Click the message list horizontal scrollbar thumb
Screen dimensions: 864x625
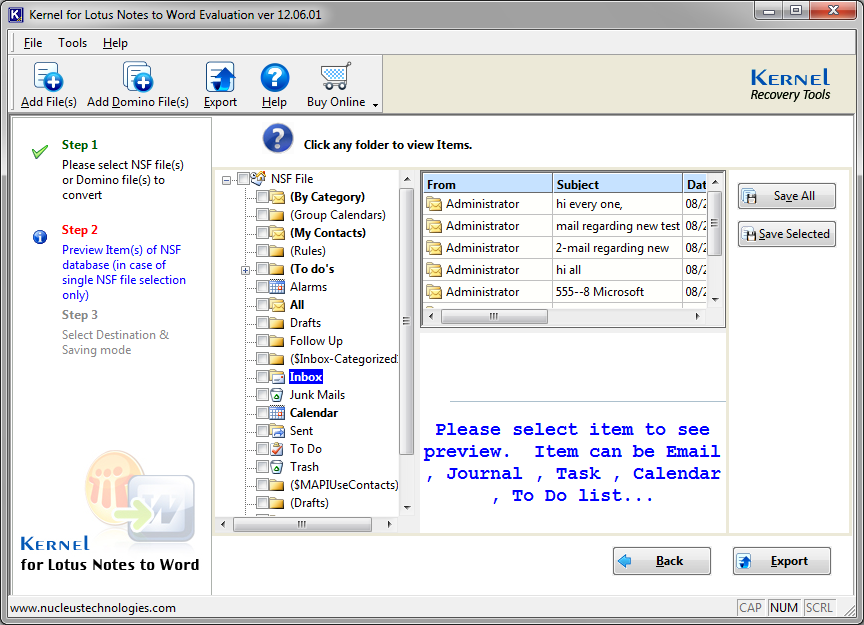[494, 316]
